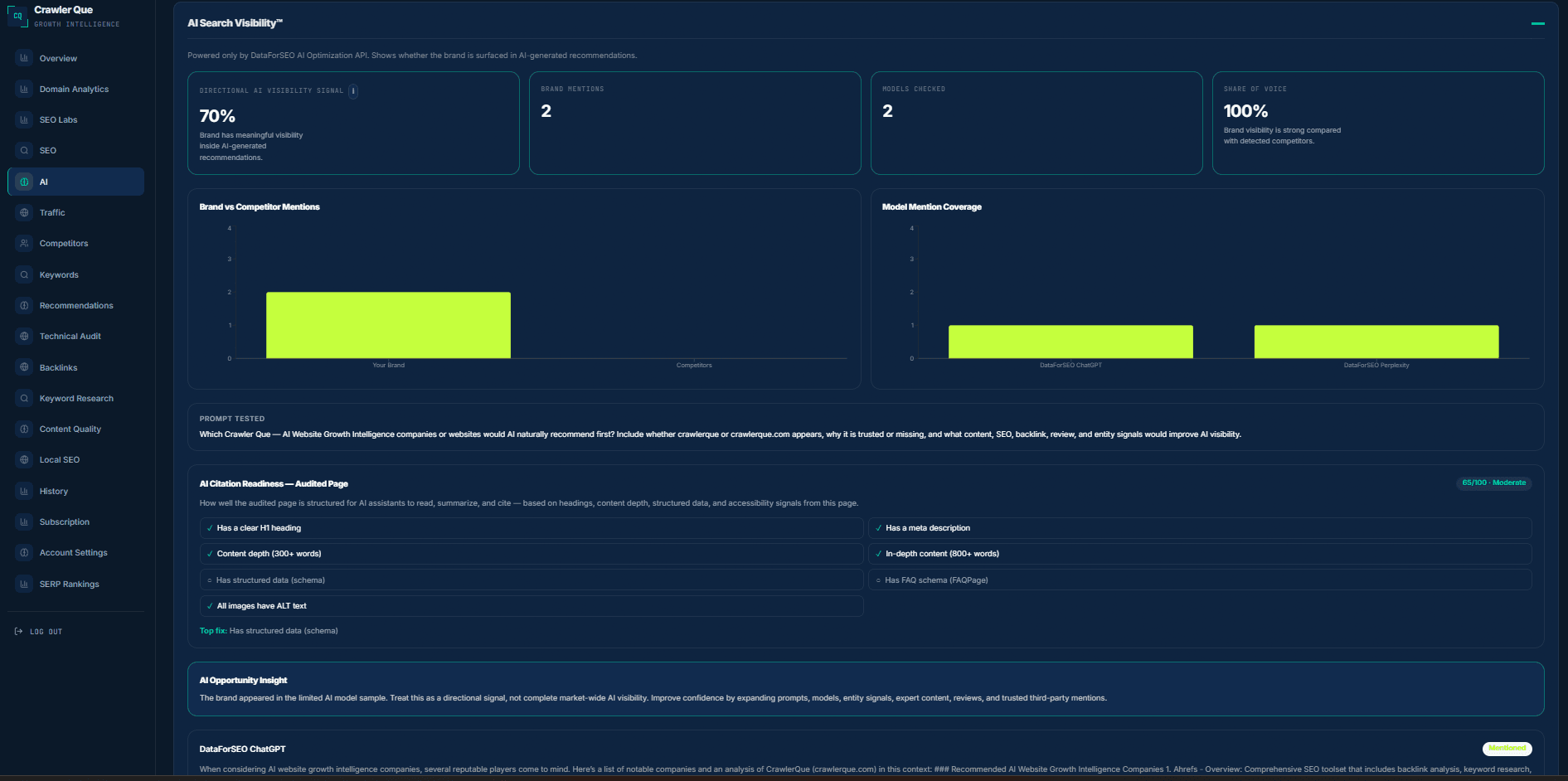This screenshot has width=1568, height=781.
Task: Click the 65/100 · Moderate badge
Action: point(1493,483)
